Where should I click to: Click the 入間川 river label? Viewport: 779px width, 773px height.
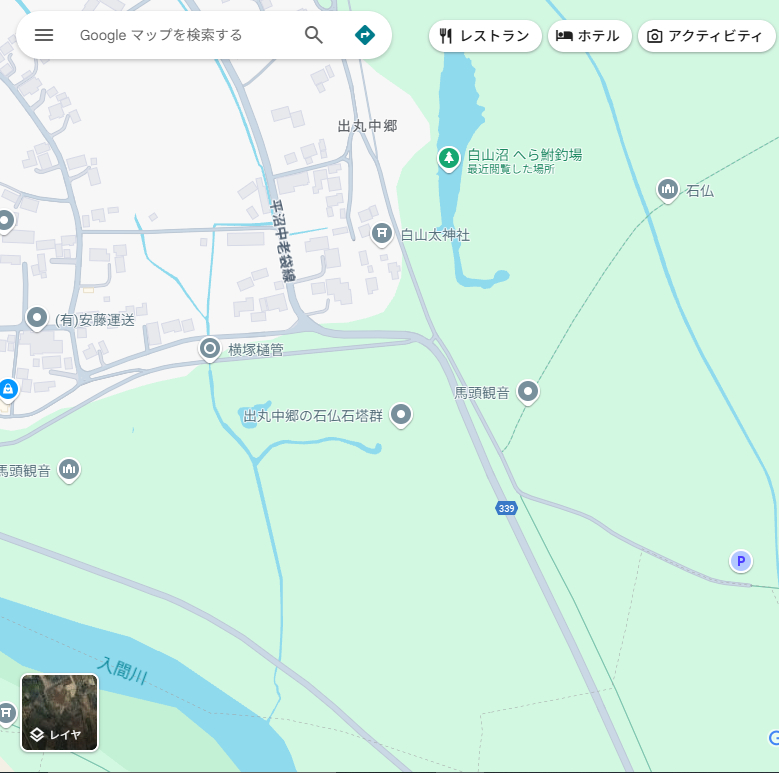tap(122, 671)
